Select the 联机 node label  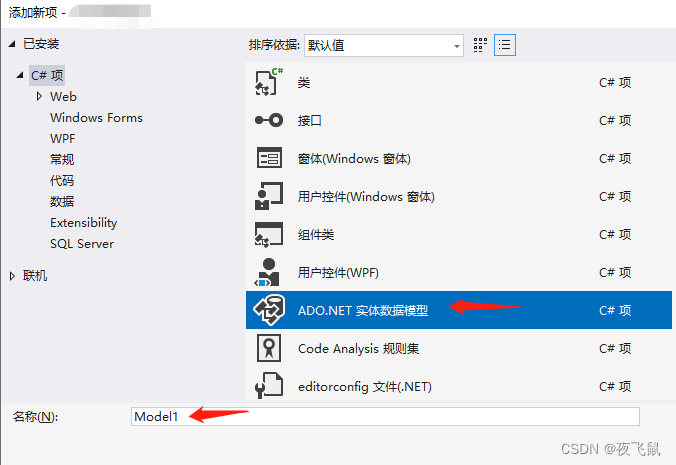click(x=35, y=275)
